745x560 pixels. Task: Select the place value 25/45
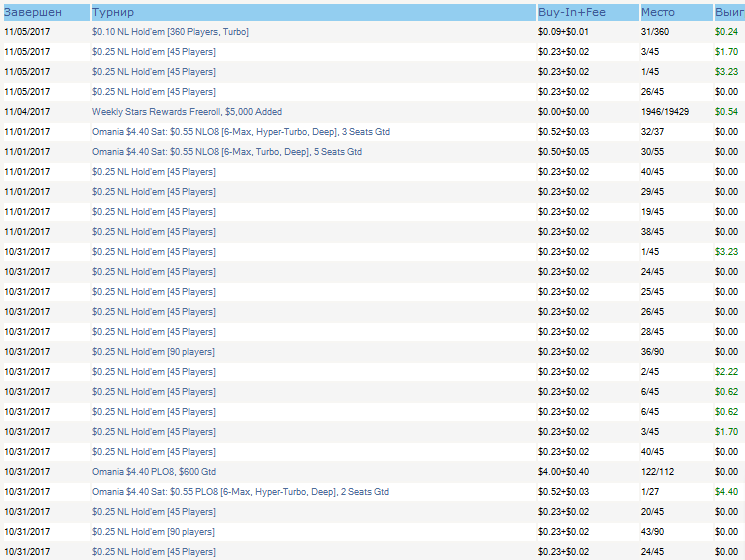pyautogui.click(x=652, y=292)
